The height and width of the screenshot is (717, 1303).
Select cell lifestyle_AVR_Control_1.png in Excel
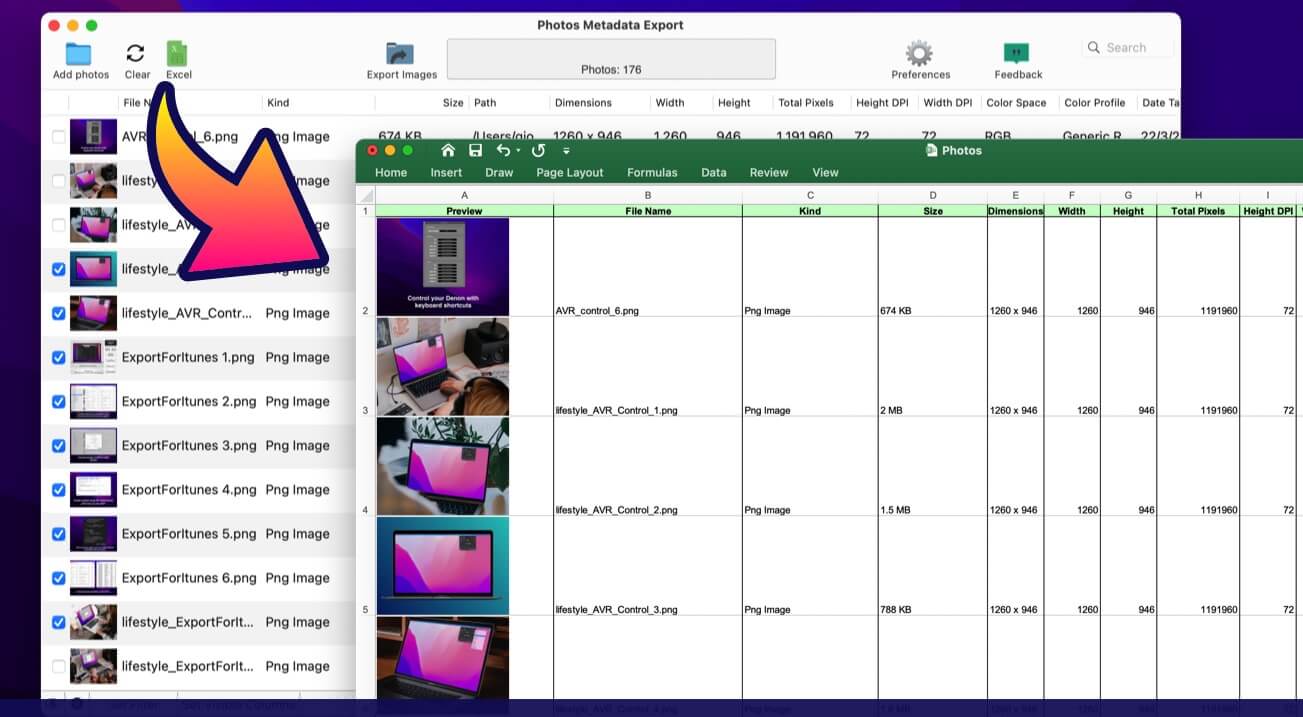(x=648, y=367)
